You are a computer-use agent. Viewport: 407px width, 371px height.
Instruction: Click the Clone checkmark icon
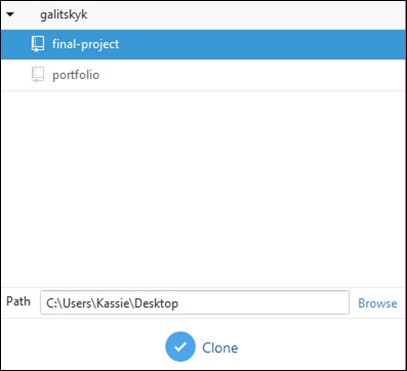point(180,347)
